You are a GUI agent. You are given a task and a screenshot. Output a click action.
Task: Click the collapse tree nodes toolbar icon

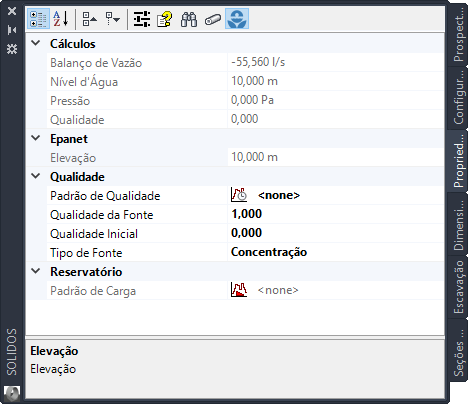(89, 19)
